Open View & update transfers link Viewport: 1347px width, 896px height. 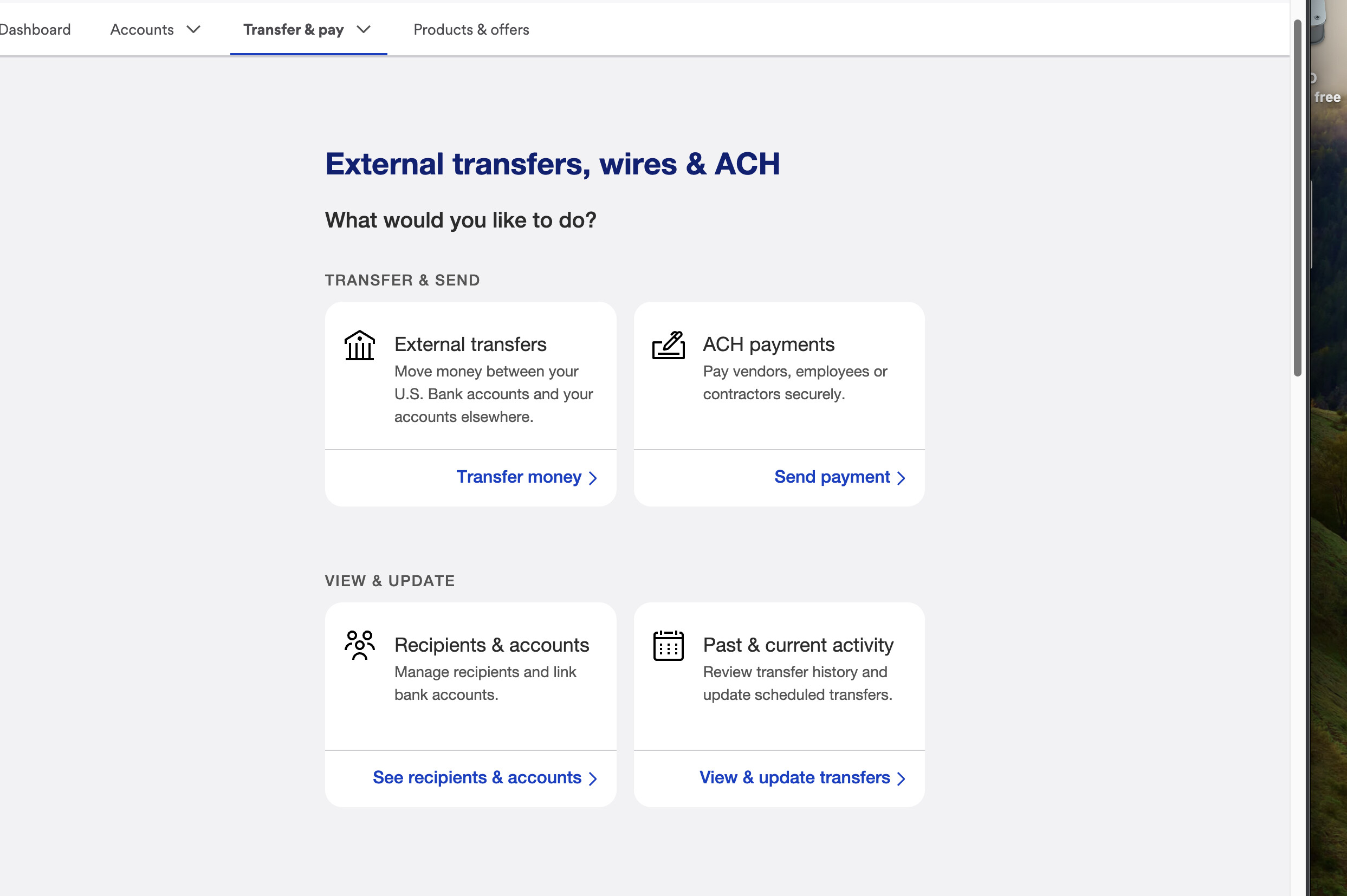click(794, 778)
